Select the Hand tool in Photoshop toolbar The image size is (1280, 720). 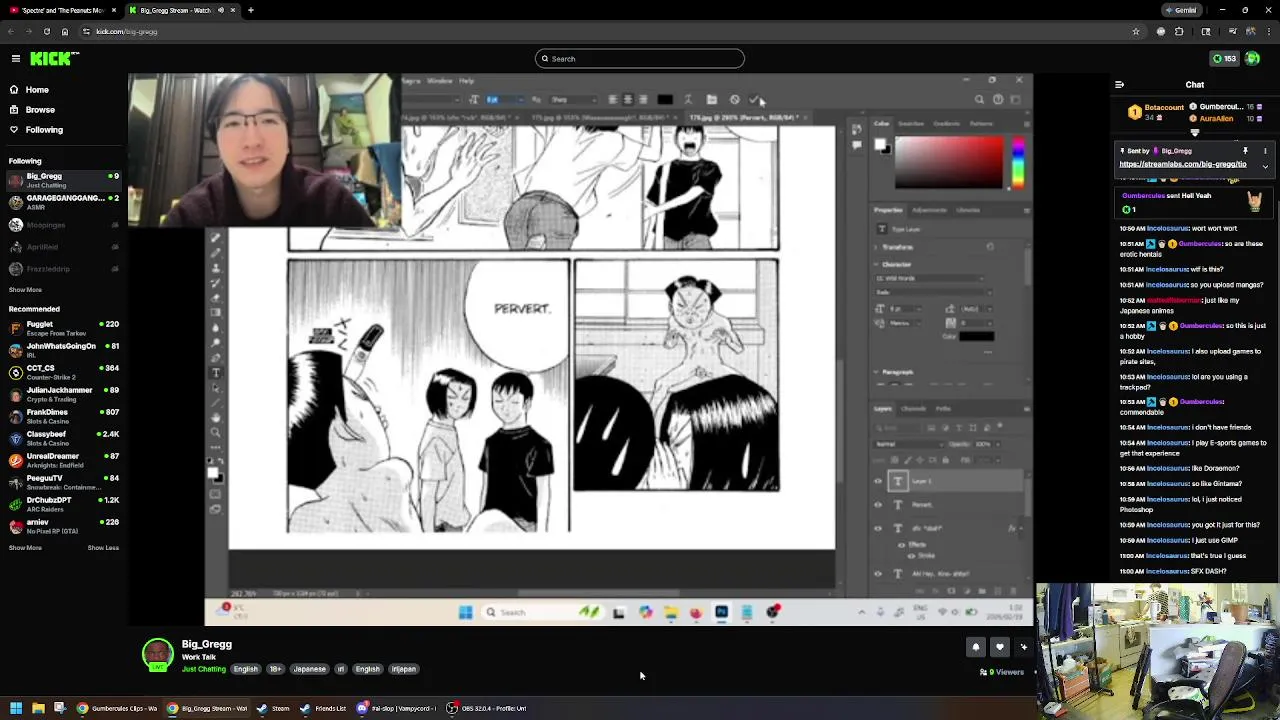point(215,418)
